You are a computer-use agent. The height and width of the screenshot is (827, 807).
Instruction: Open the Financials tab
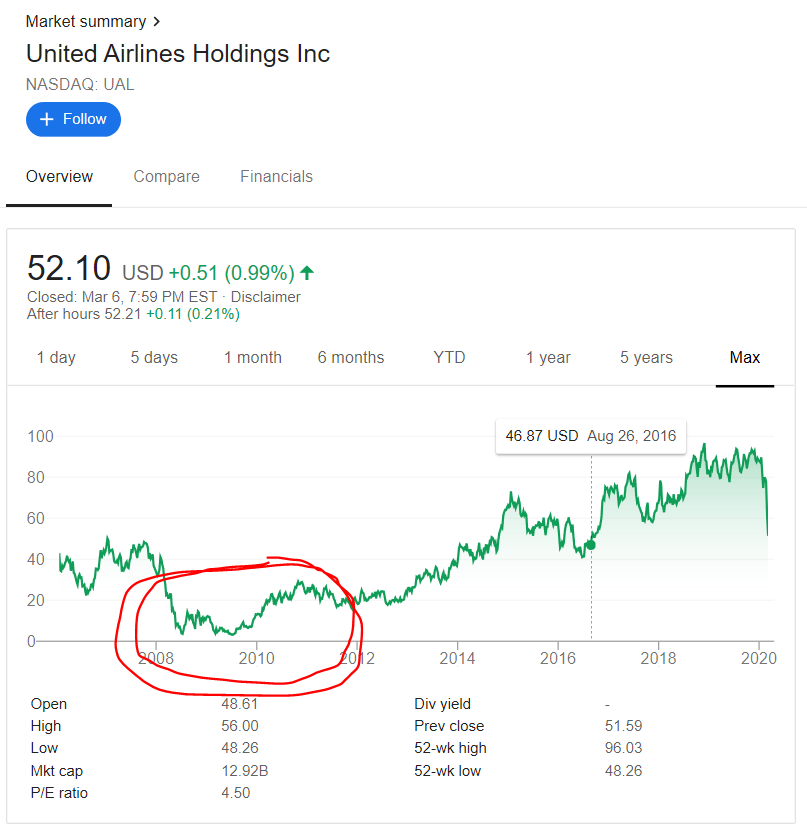276,177
